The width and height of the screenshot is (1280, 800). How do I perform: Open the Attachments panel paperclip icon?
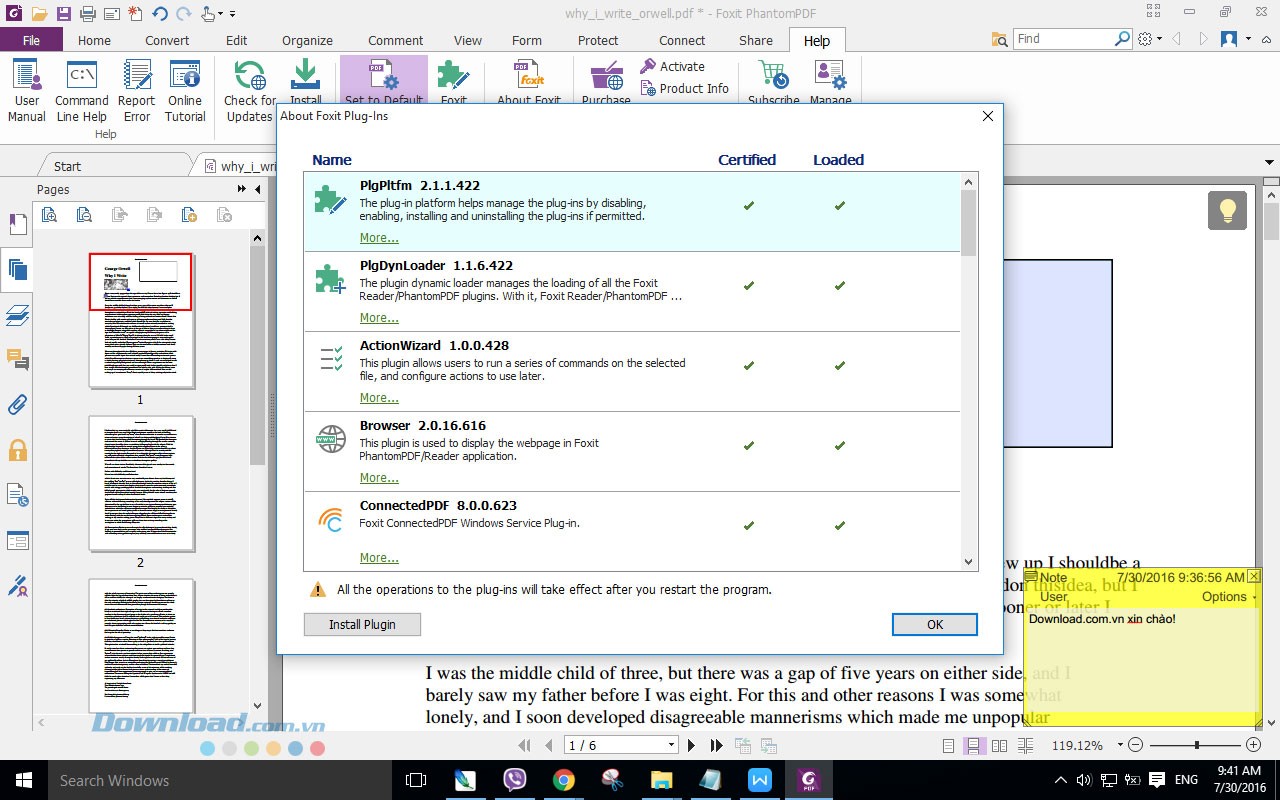click(x=17, y=405)
